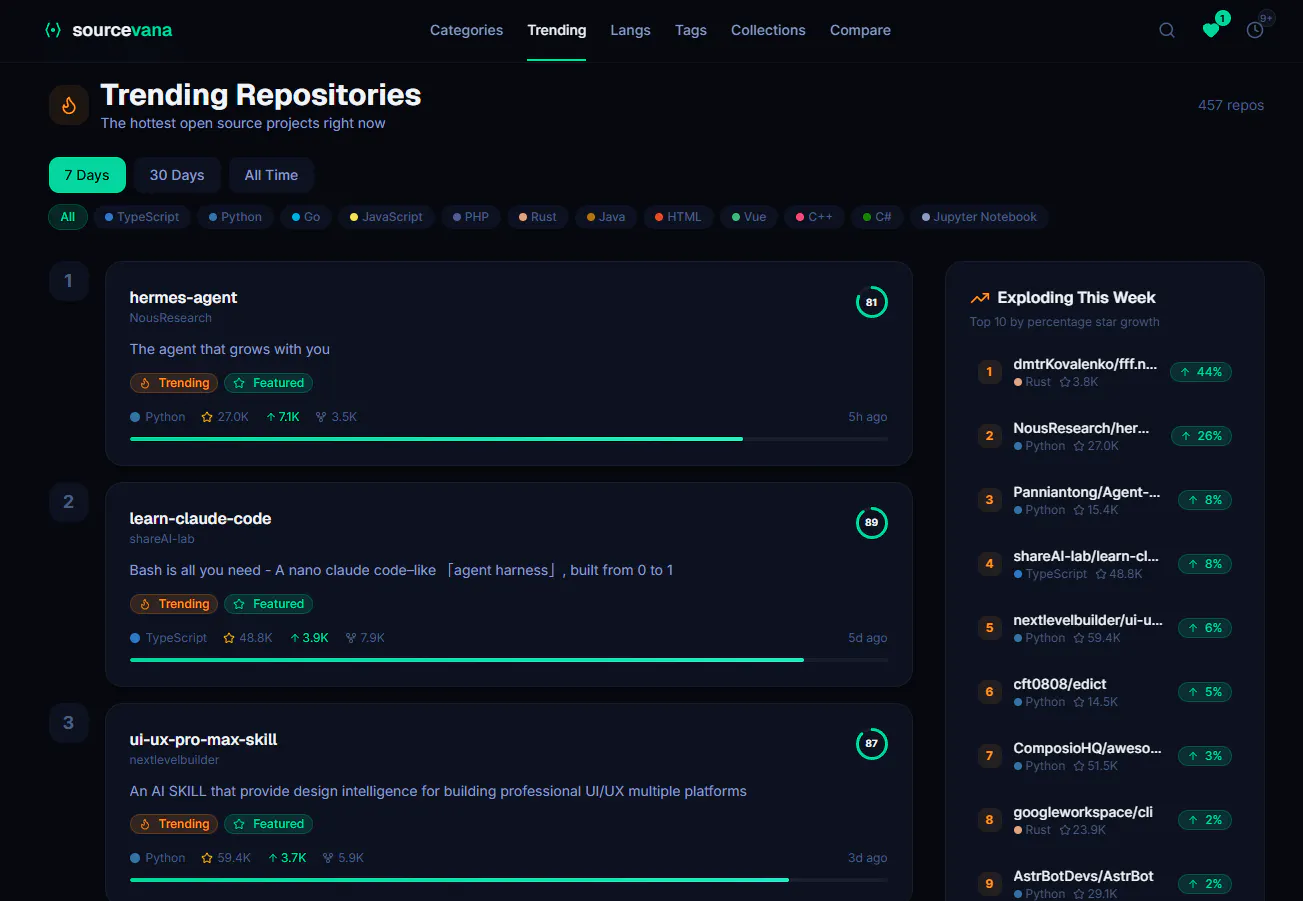Screen dimensions: 1303x901
Task: Filter by the Vue language chip
Action: 749,217
